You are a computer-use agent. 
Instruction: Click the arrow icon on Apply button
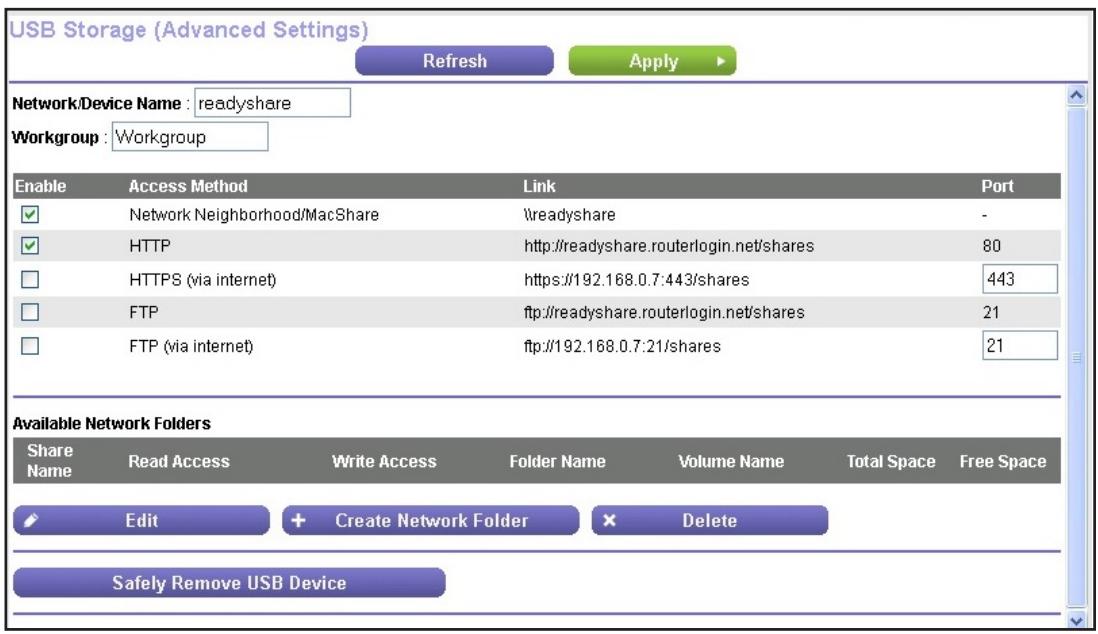point(721,62)
